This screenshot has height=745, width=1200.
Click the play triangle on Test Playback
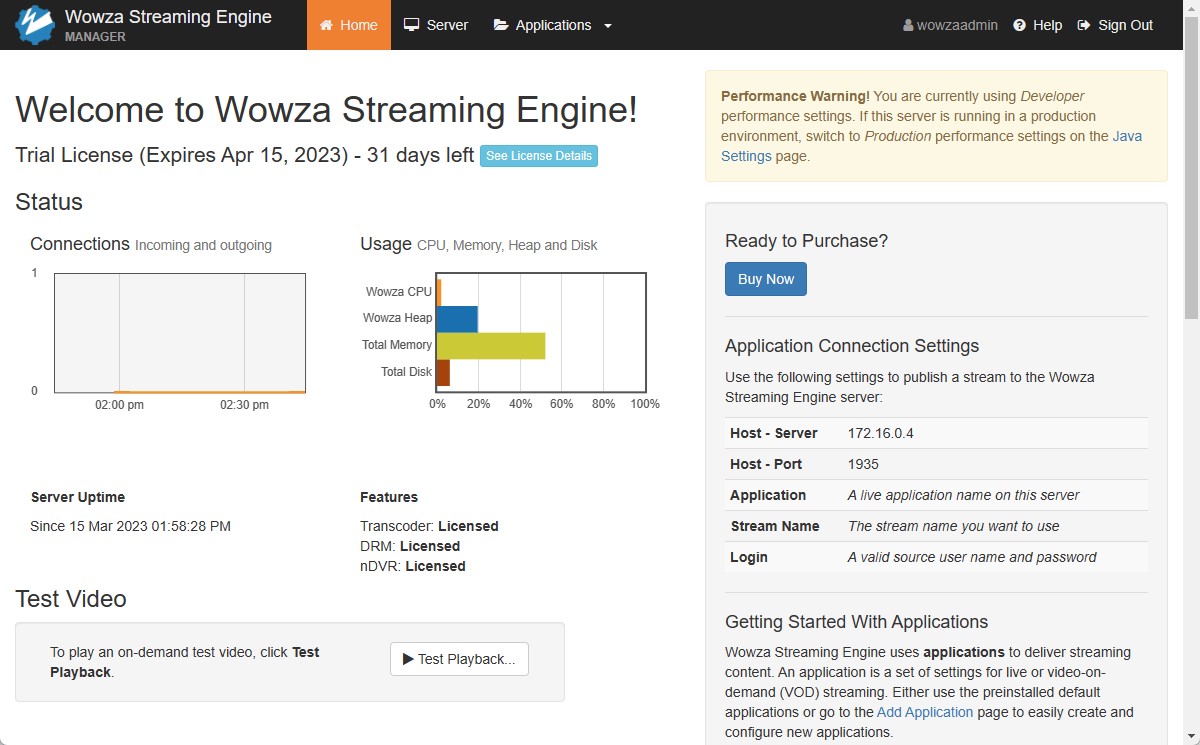(x=408, y=658)
